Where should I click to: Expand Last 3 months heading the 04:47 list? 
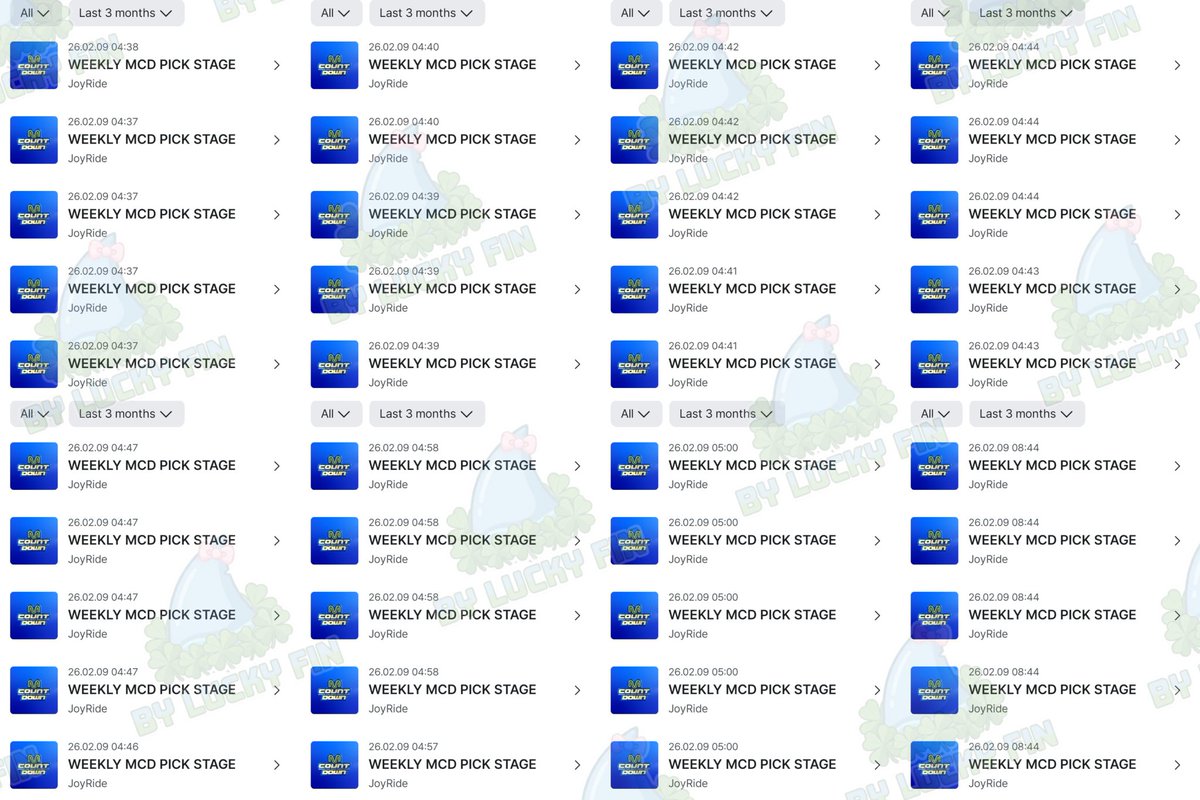(x=126, y=414)
